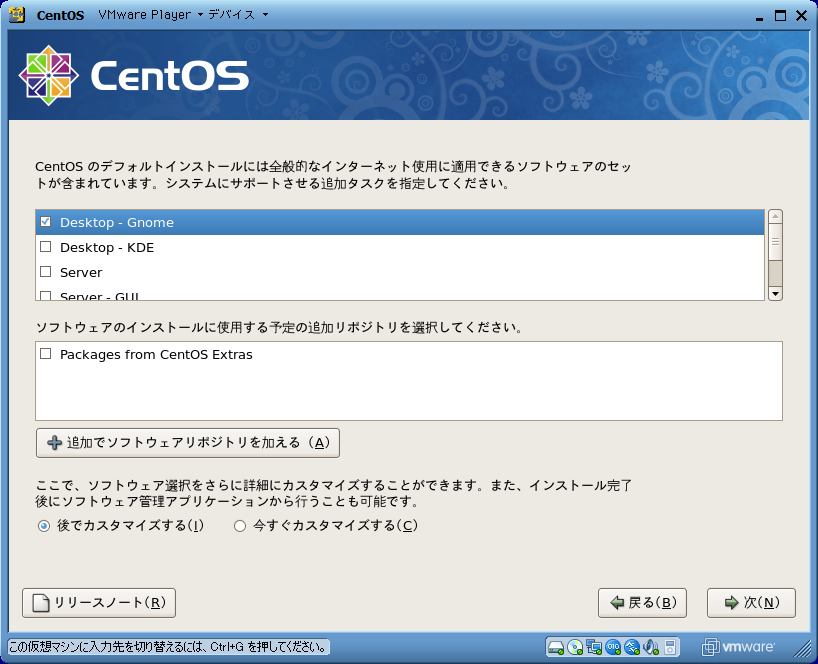Select the 後でカスタマイズする radio button

tap(44, 526)
